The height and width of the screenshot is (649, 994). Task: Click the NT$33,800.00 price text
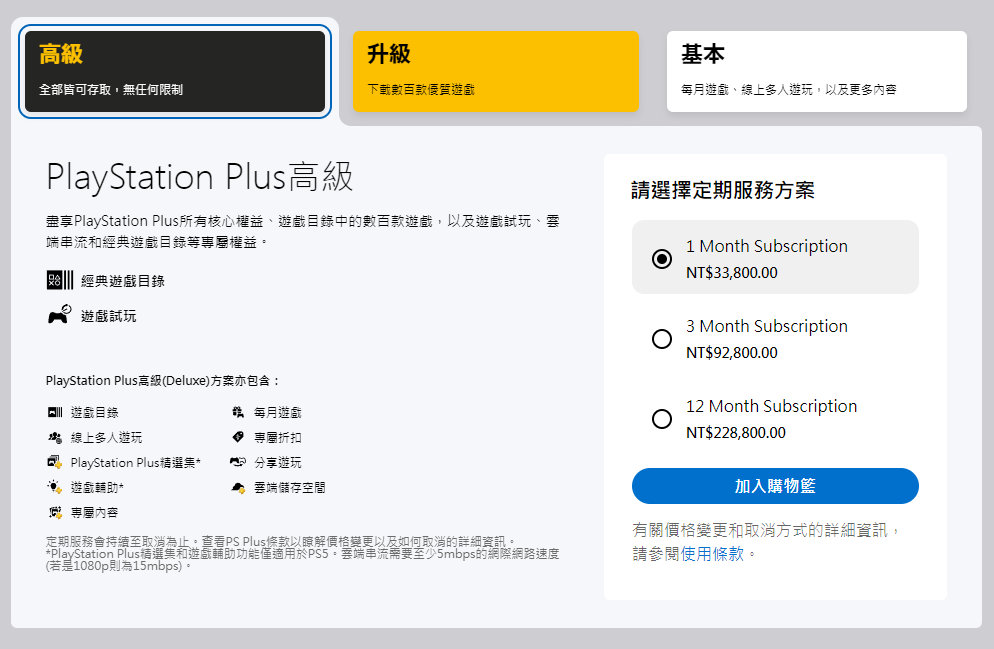pyautogui.click(x=732, y=273)
